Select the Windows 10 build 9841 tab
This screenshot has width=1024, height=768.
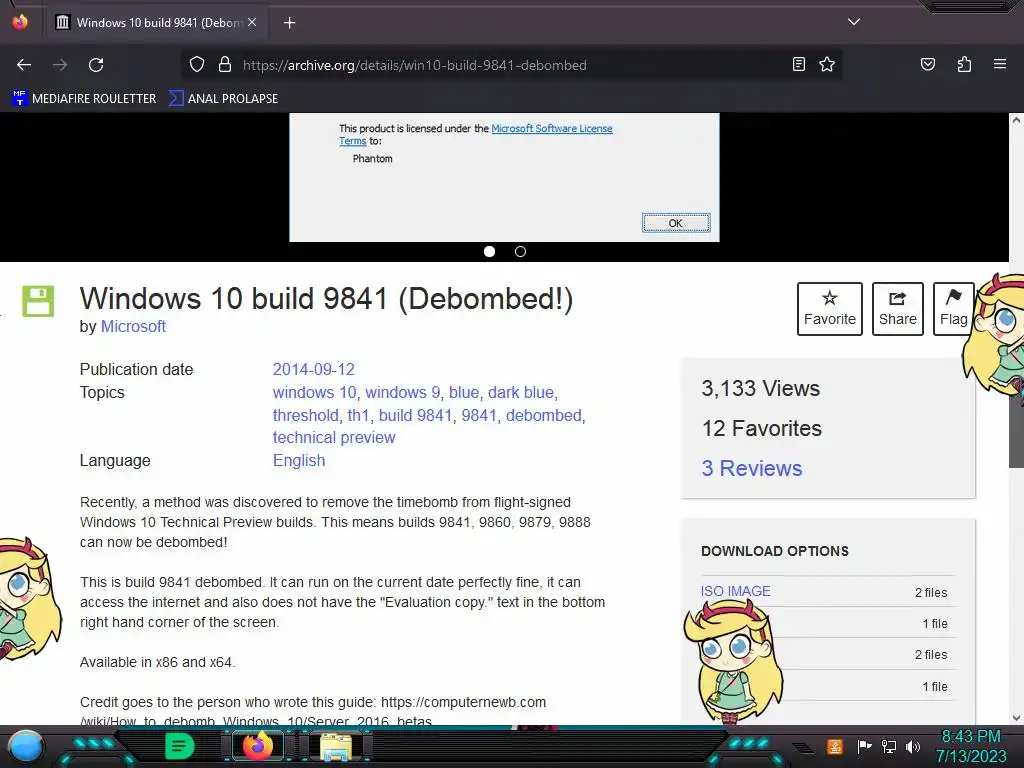pyautogui.click(x=155, y=22)
